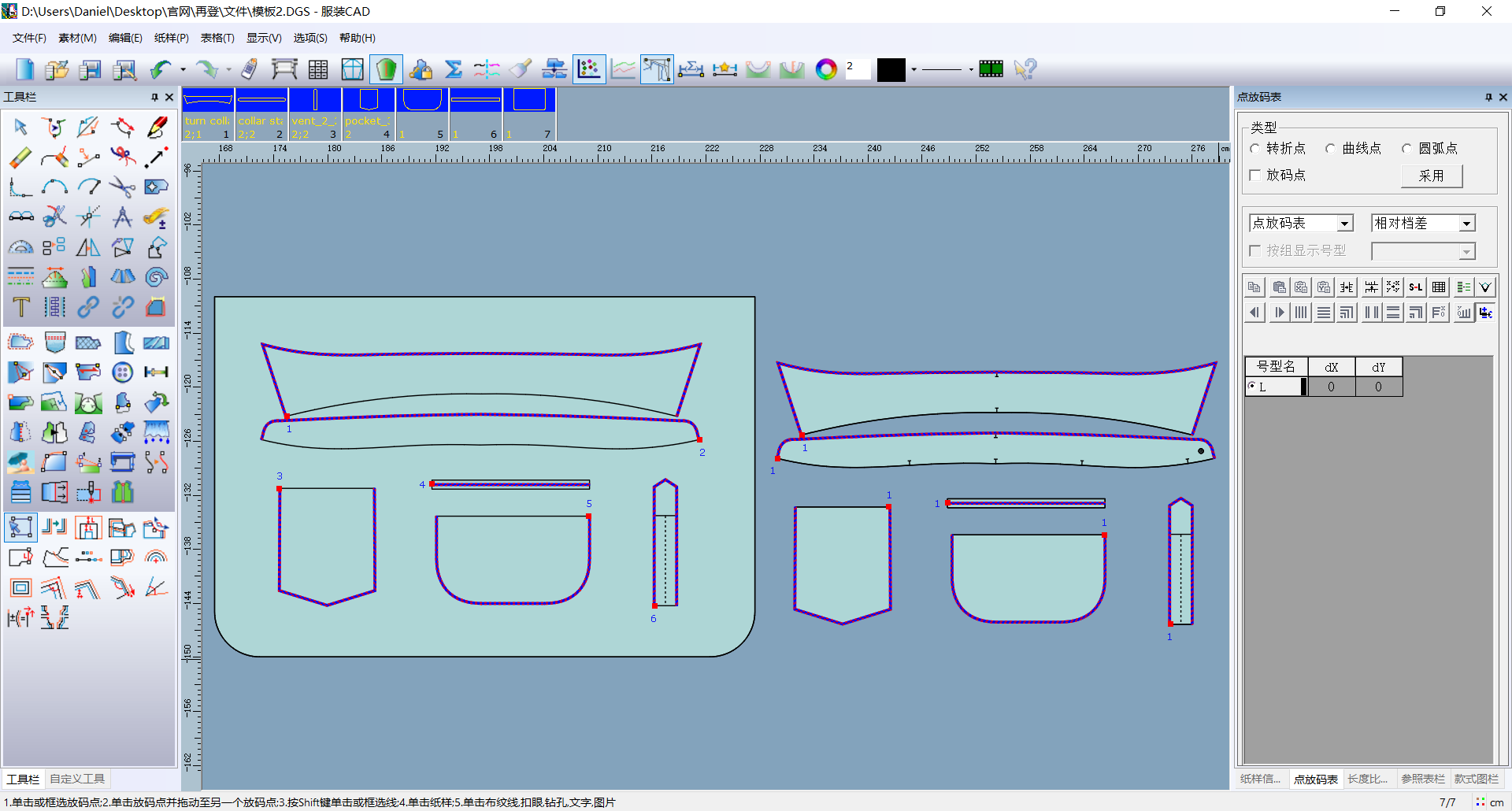
Task: Click the New file icon in toolbar
Action: [24, 69]
